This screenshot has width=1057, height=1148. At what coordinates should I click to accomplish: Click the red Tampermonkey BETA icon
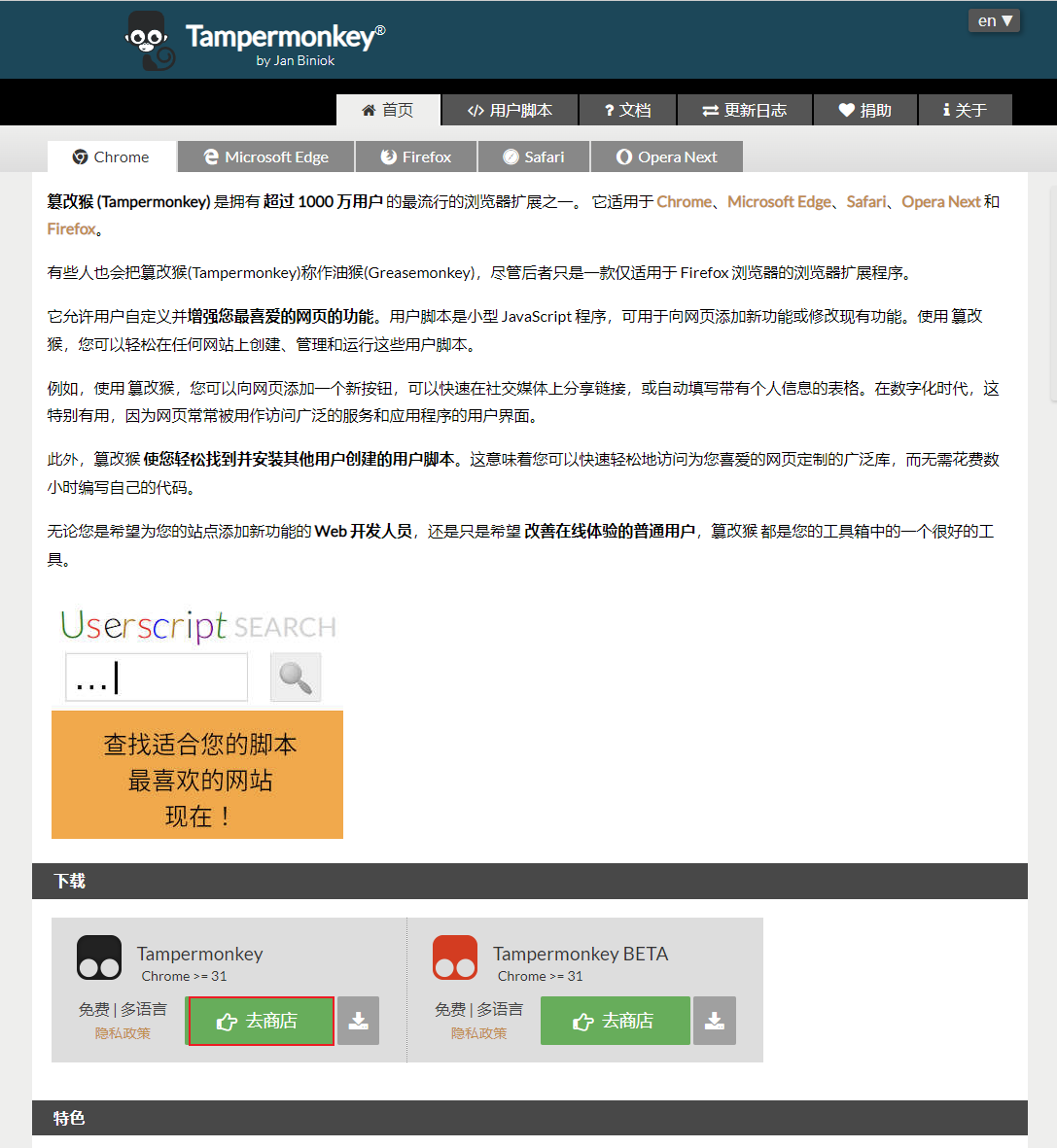coord(455,957)
